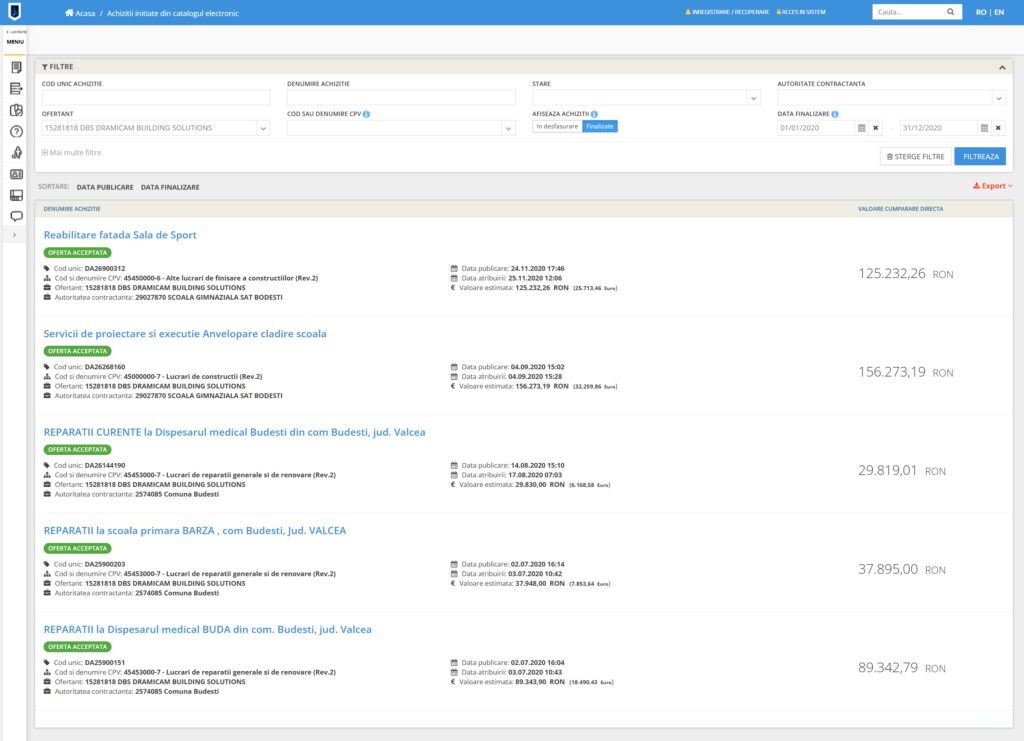Switch language to RO
Screen dimensions: 1024x741
pyautogui.click(x=981, y=12)
